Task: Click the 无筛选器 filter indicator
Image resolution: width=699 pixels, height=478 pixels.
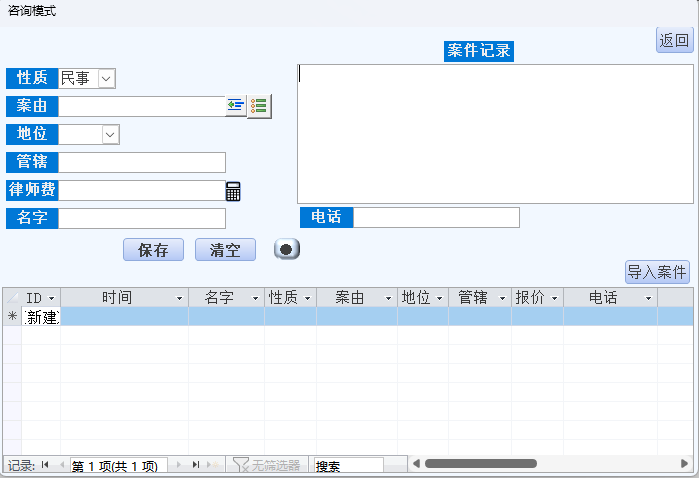Action: [265, 465]
